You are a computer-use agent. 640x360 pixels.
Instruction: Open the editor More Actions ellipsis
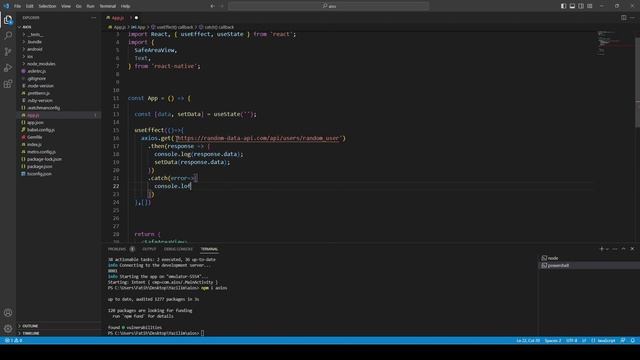pos(632,18)
